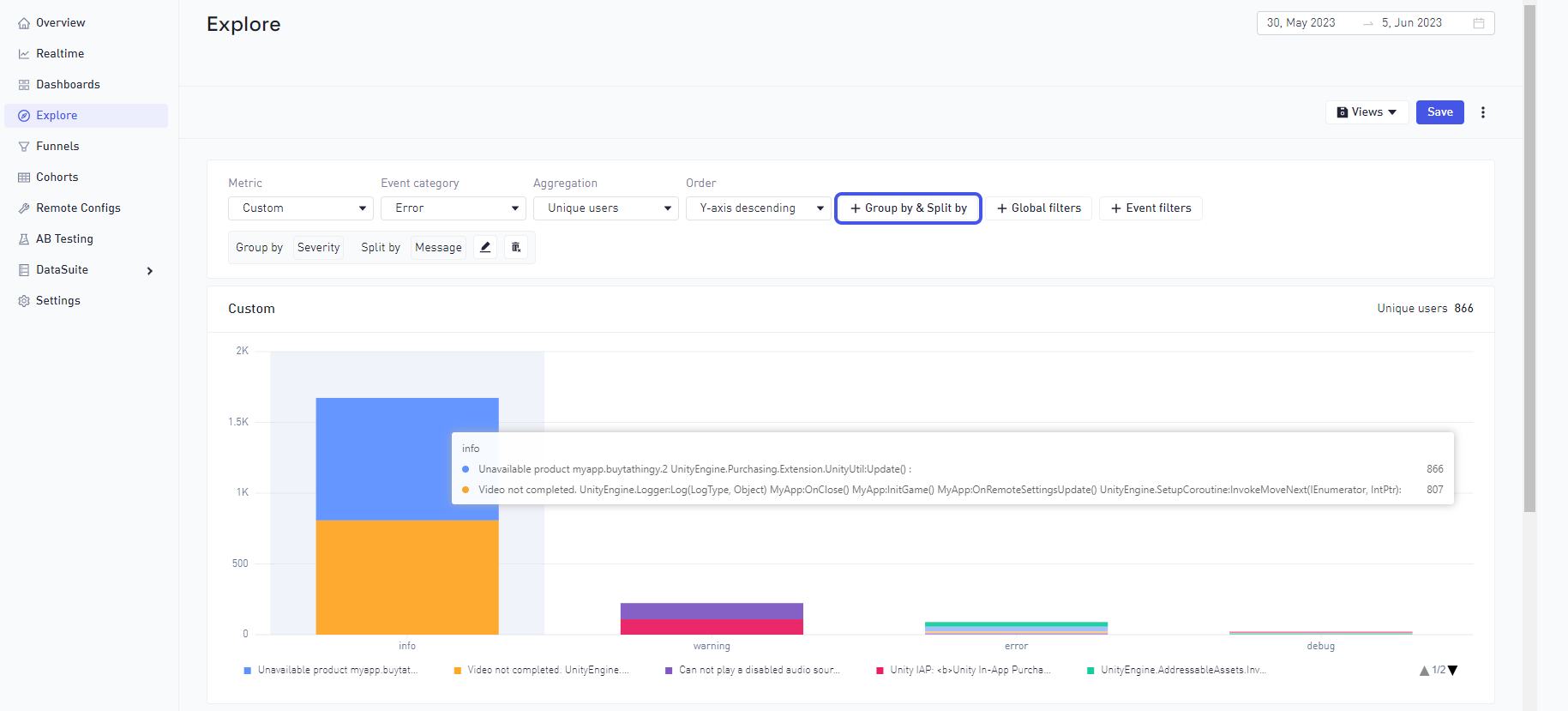Viewport: 1568px width, 711px height.
Task: Open the Order Y-axis descending dropdown
Action: [759, 208]
